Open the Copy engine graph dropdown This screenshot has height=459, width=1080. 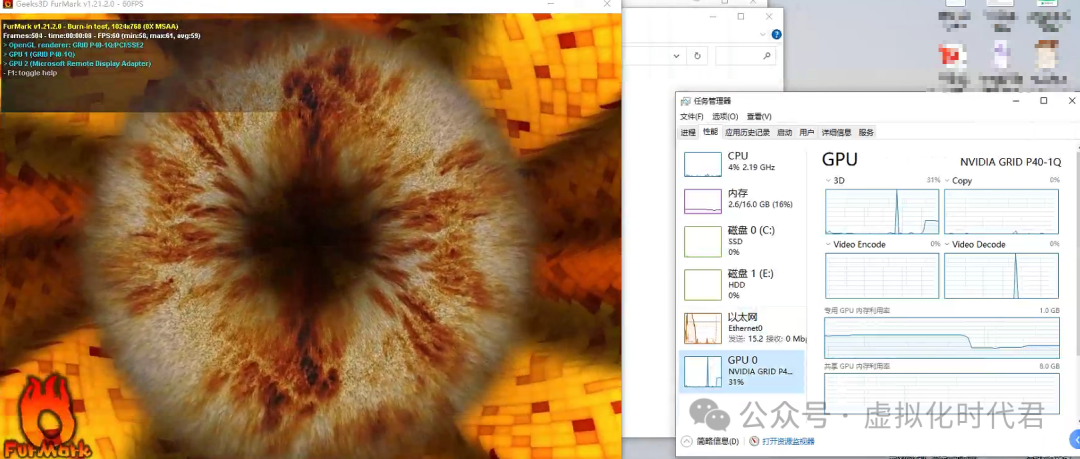pyautogui.click(x=947, y=181)
